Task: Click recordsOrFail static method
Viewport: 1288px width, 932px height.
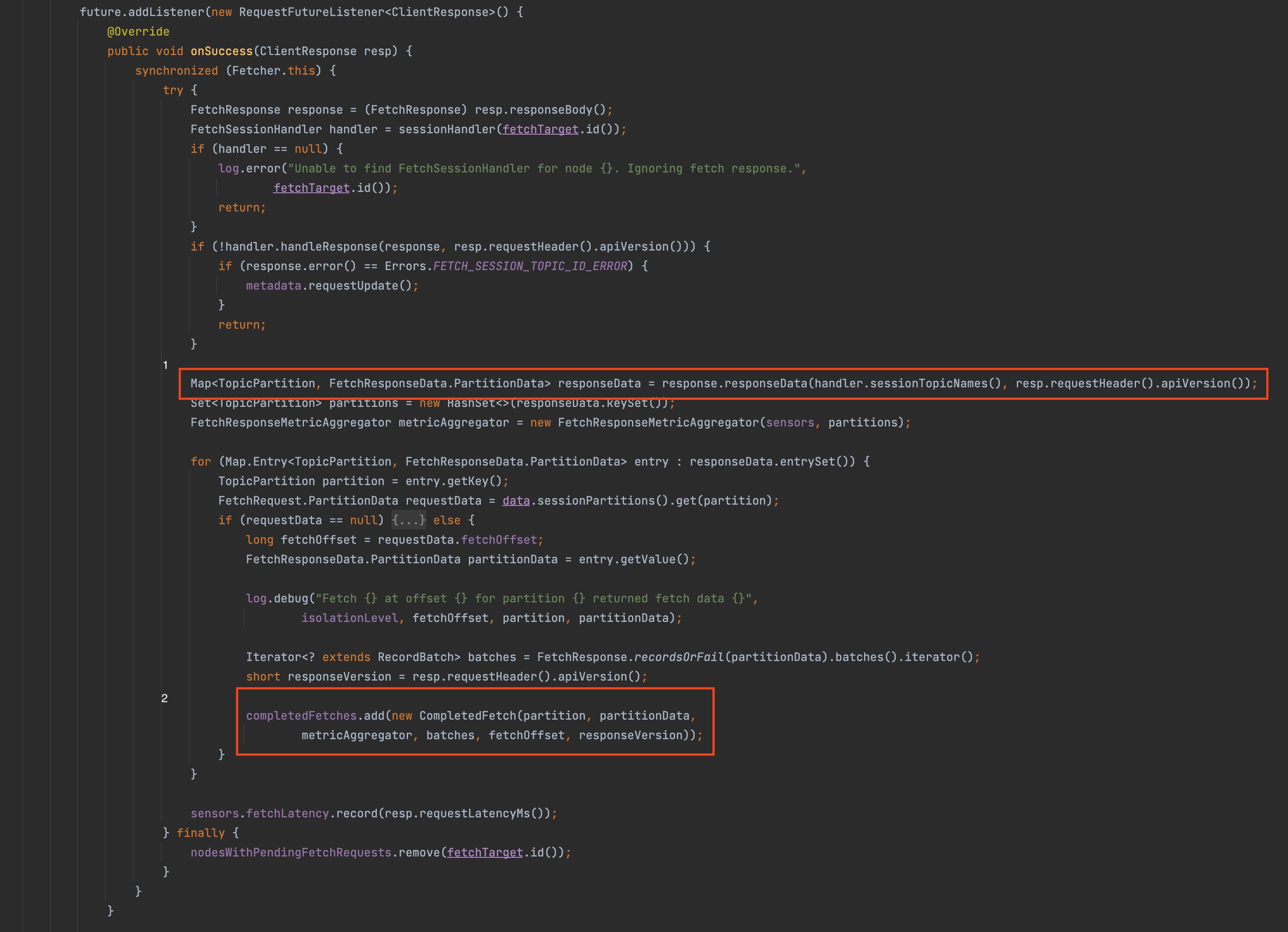Action: [x=679, y=657]
